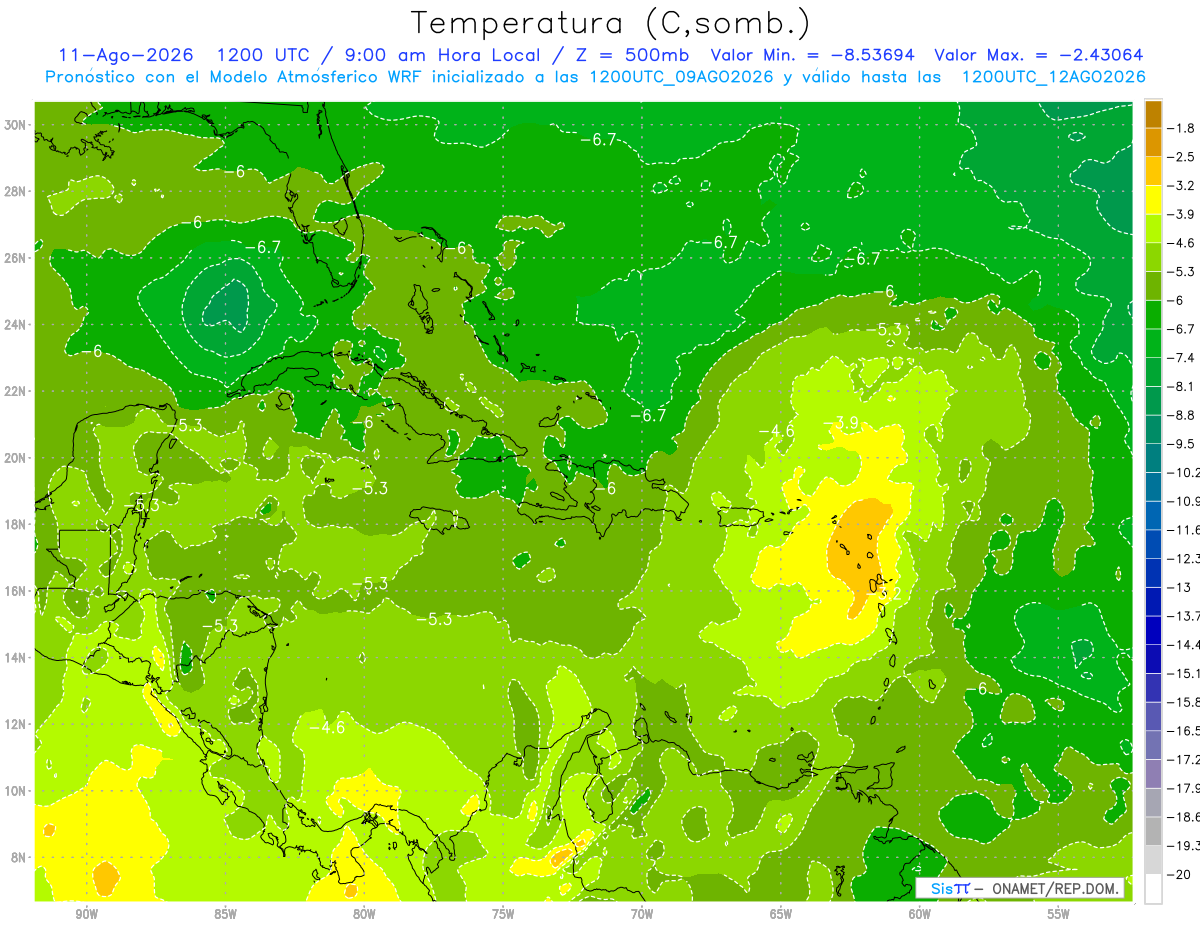This screenshot has width=1200, height=927.
Task: Click the latitude axis label '18N'
Action: pyautogui.click(x=17, y=524)
